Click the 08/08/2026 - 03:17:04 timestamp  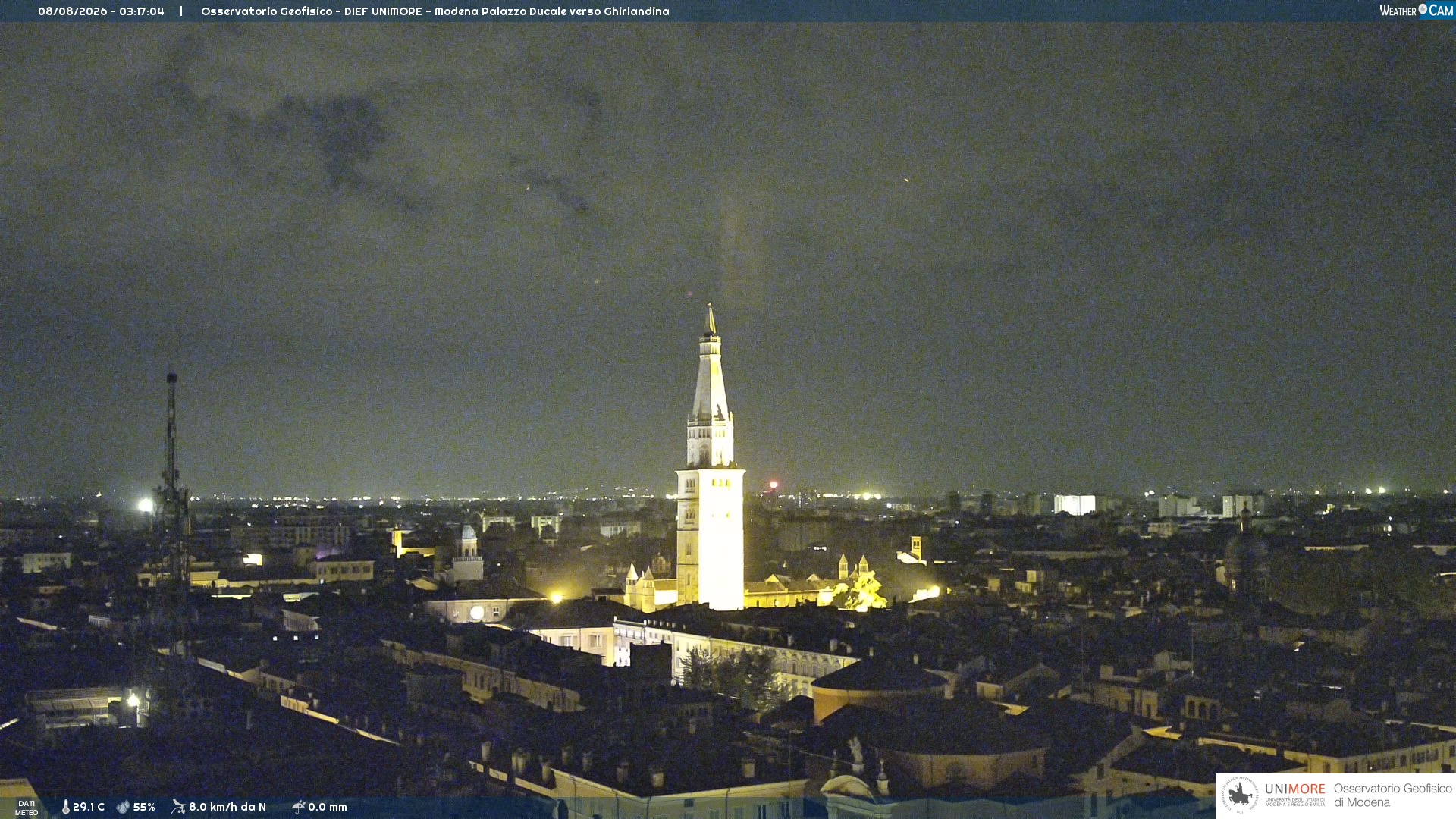click(x=101, y=11)
